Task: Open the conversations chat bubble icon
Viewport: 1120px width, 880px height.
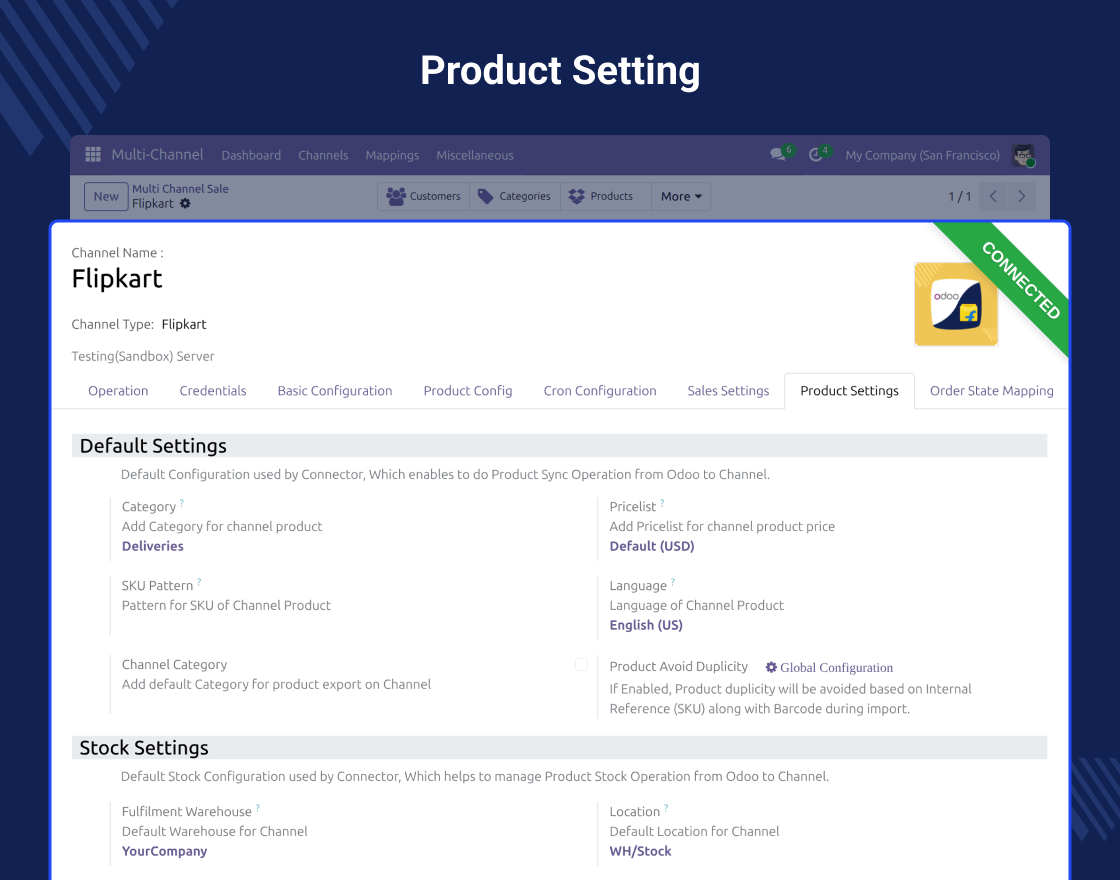Action: tap(778, 154)
